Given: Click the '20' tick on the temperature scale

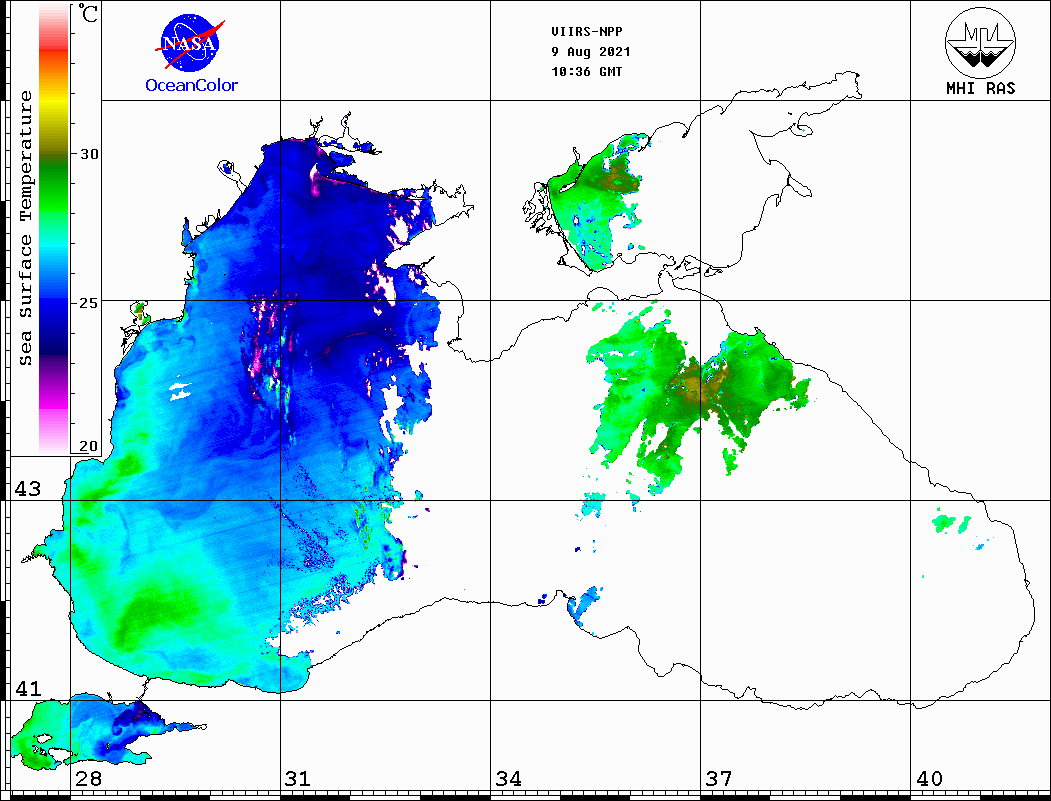Looking at the screenshot, I should pyautogui.click(x=89, y=446).
